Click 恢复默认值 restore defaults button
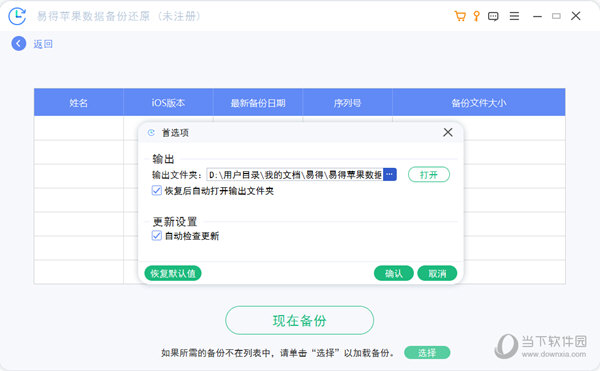 click(173, 273)
